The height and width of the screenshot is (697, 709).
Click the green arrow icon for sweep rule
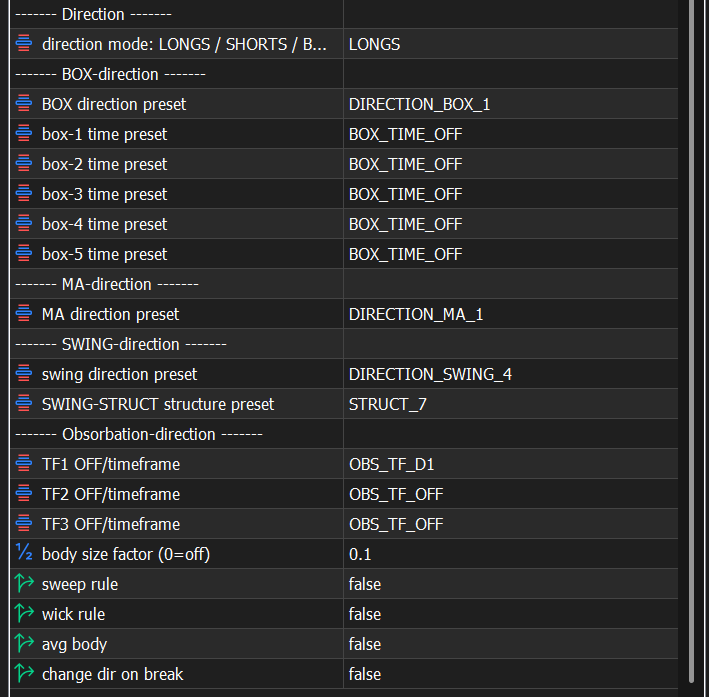click(x=24, y=583)
